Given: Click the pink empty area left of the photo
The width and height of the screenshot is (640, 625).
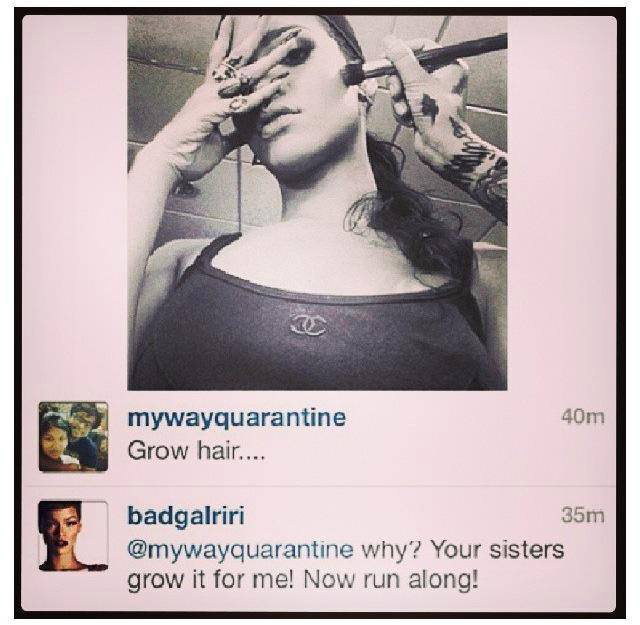Looking at the screenshot, I should coord(75,203).
